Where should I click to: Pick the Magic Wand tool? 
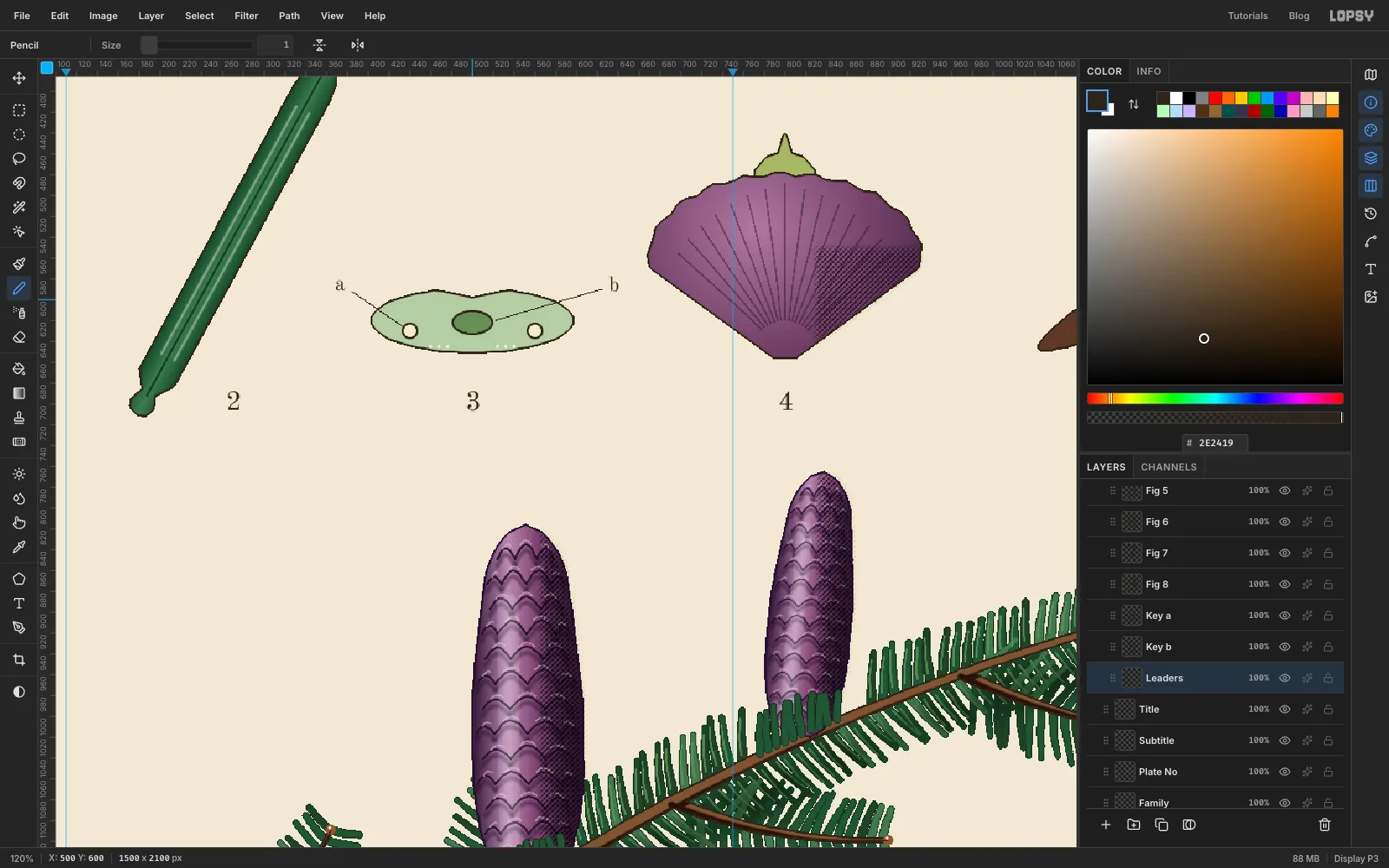(x=19, y=207)
